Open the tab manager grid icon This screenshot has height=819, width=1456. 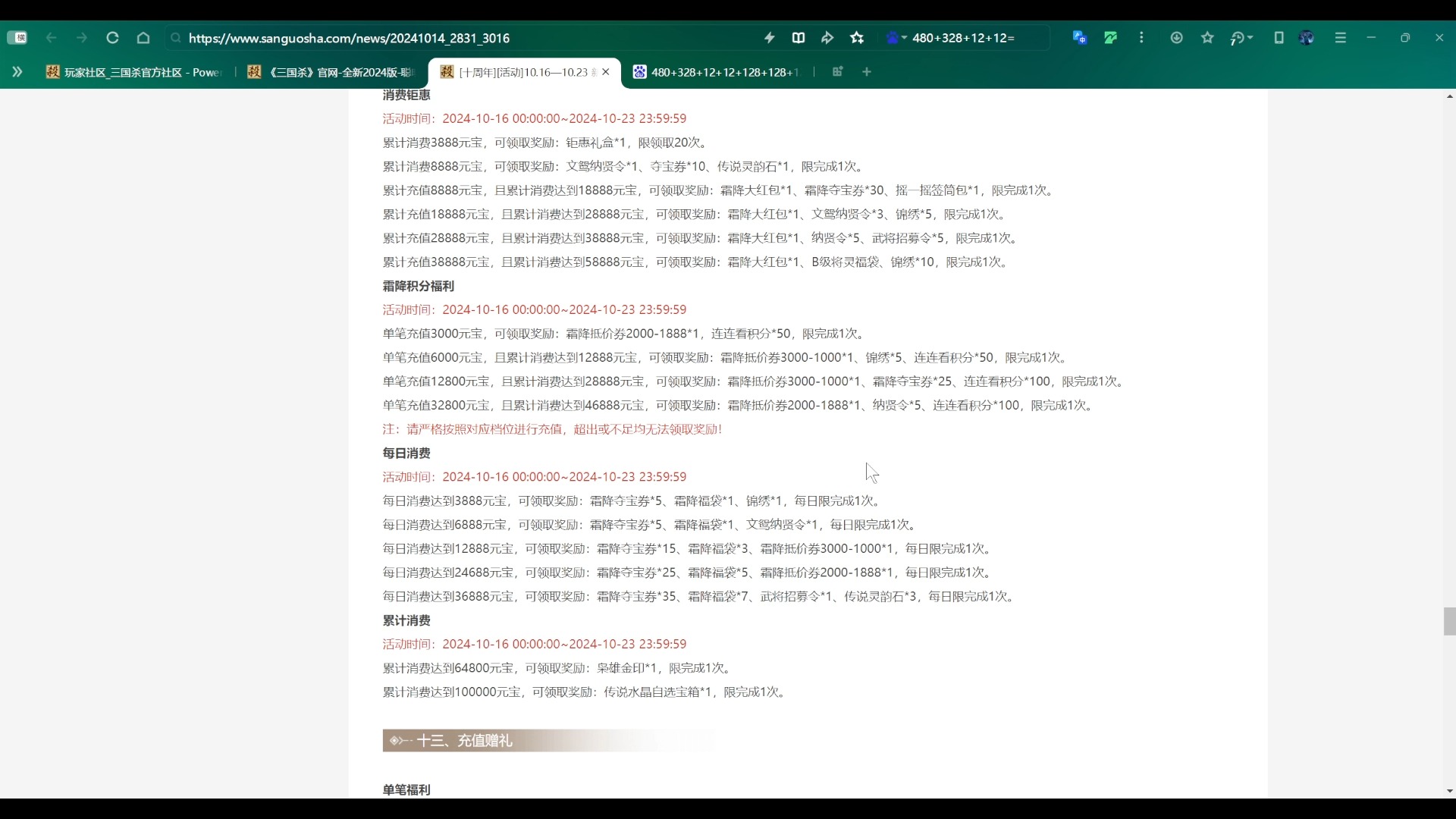coord(837,71)
